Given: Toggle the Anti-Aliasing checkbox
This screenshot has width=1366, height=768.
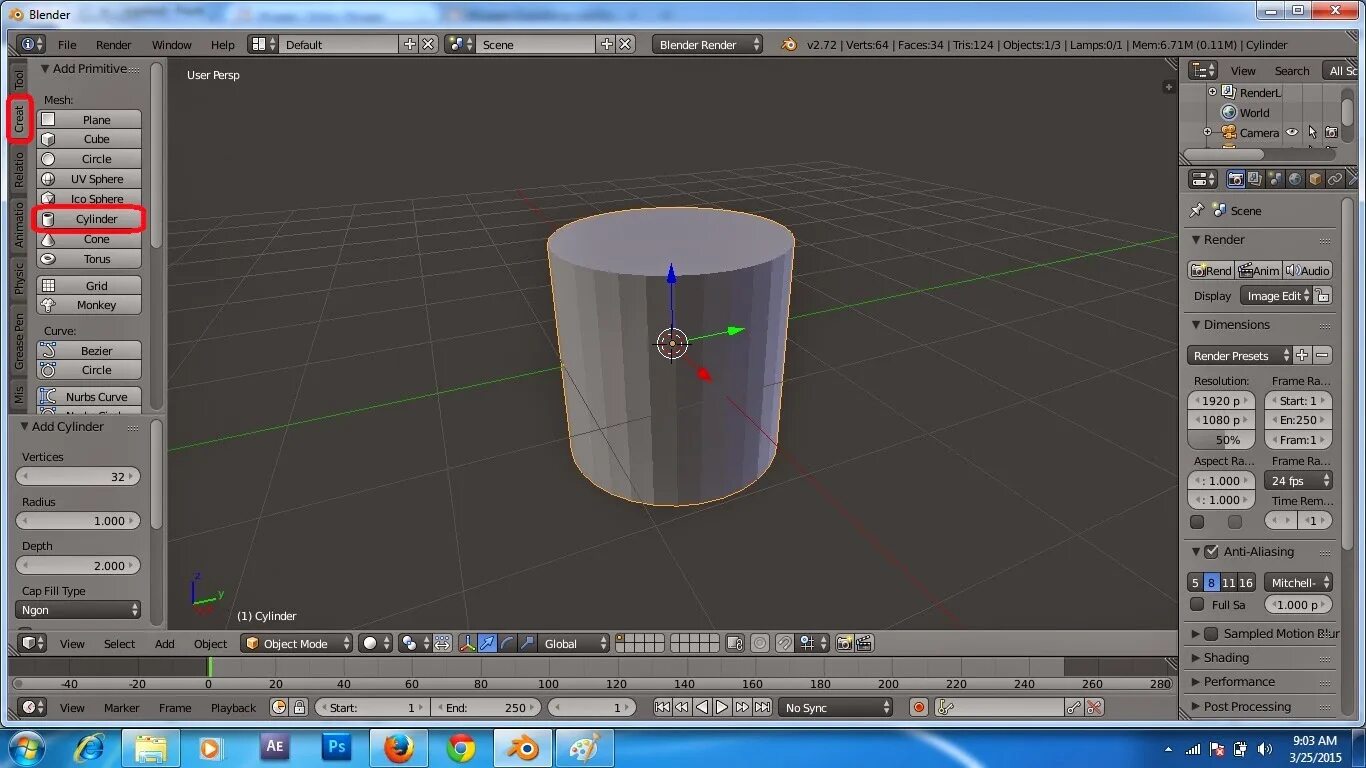Looking at the screenshot, I should (1211, 551).
